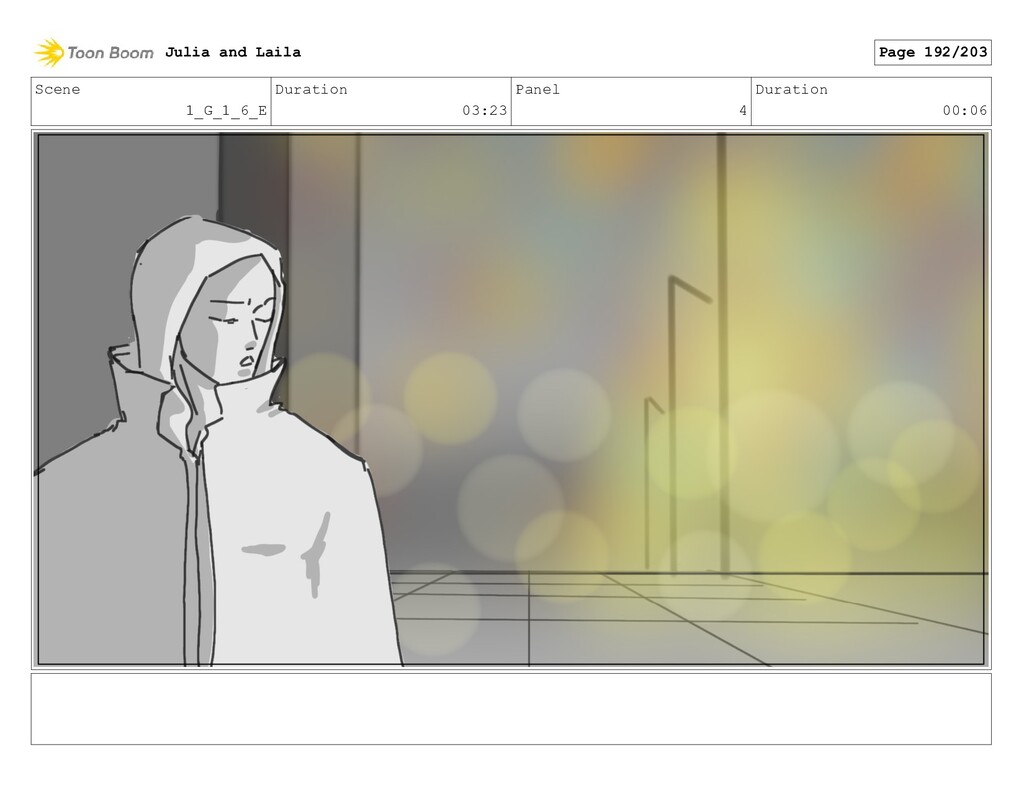Select the 'Scene' header label
Viewport: 1024px width, 791px height.
57,89
